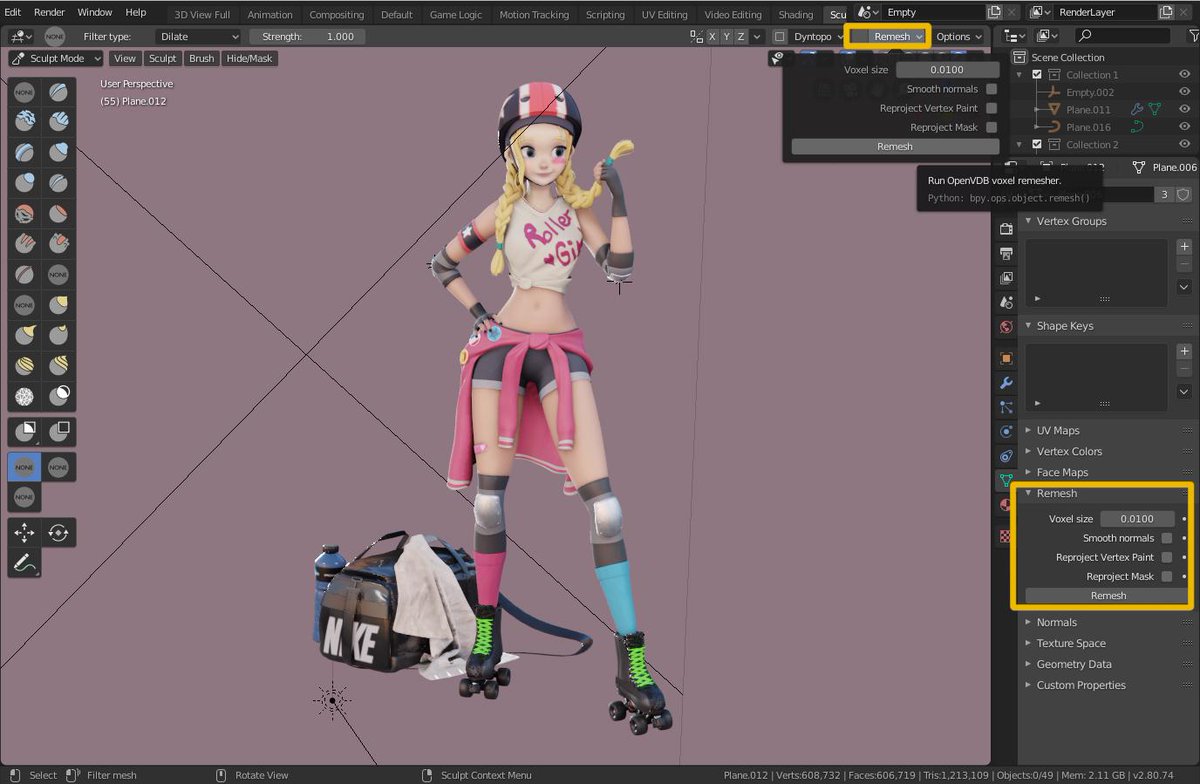The image size is (1200, 784).
Task: Click Remesh button in Properties panel
Action: 1108,595
